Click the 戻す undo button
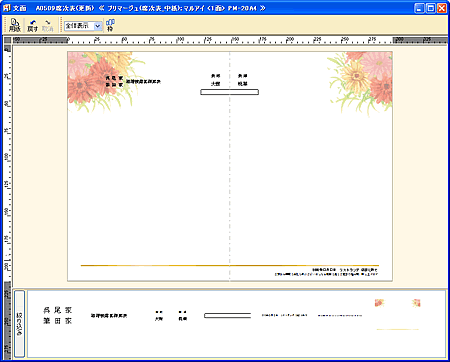450x362 pixels. pyautogui.click(x=32, y=25)
